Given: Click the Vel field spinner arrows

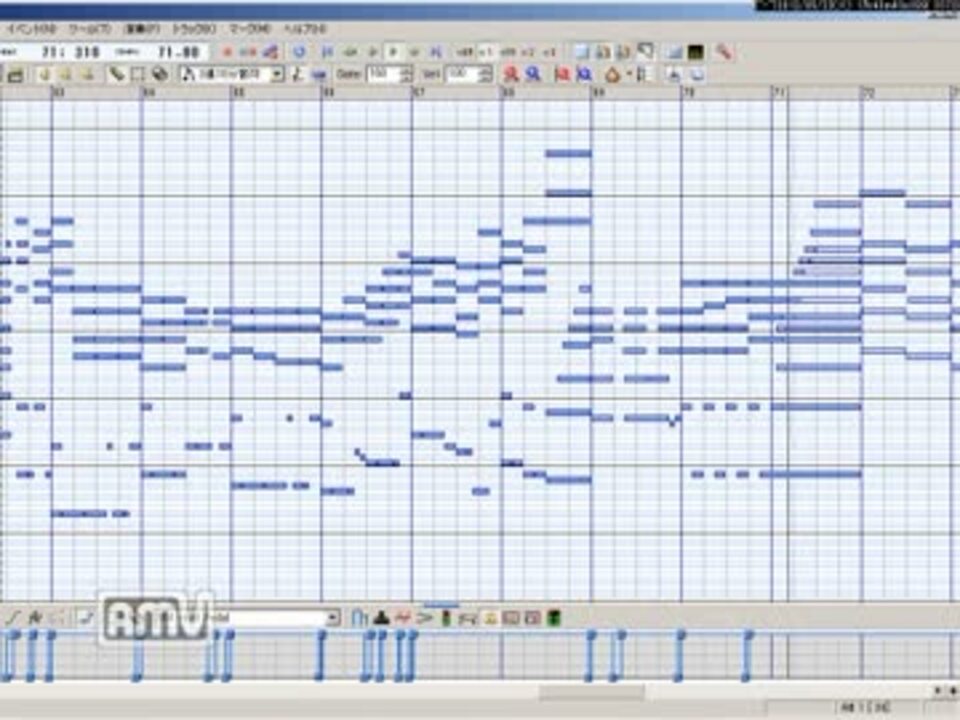Looking at the screenshot, I should pyautogui.click(x=486, y=75).
